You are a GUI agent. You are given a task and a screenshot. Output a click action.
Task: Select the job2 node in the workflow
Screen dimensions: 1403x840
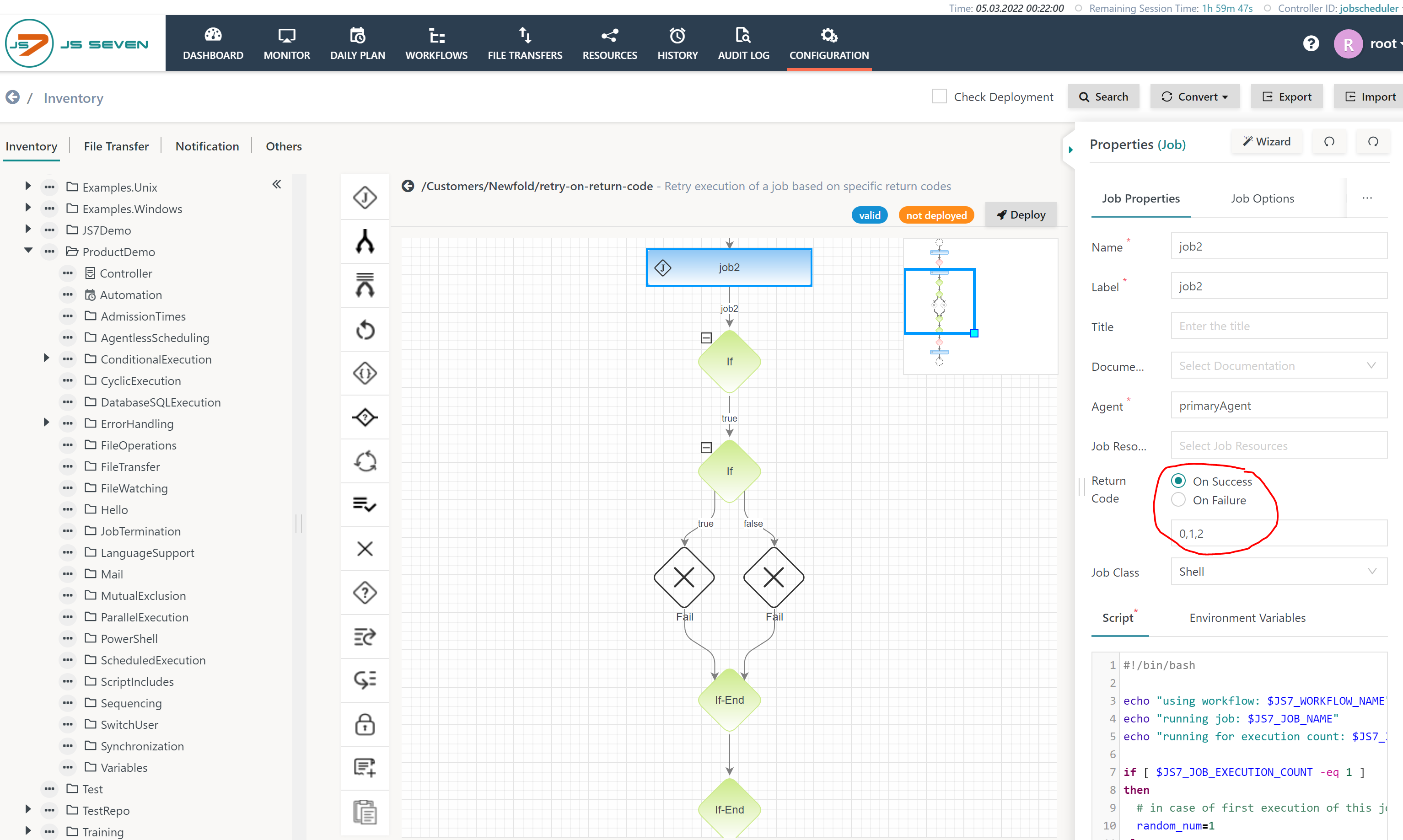(x=729, y=267)
